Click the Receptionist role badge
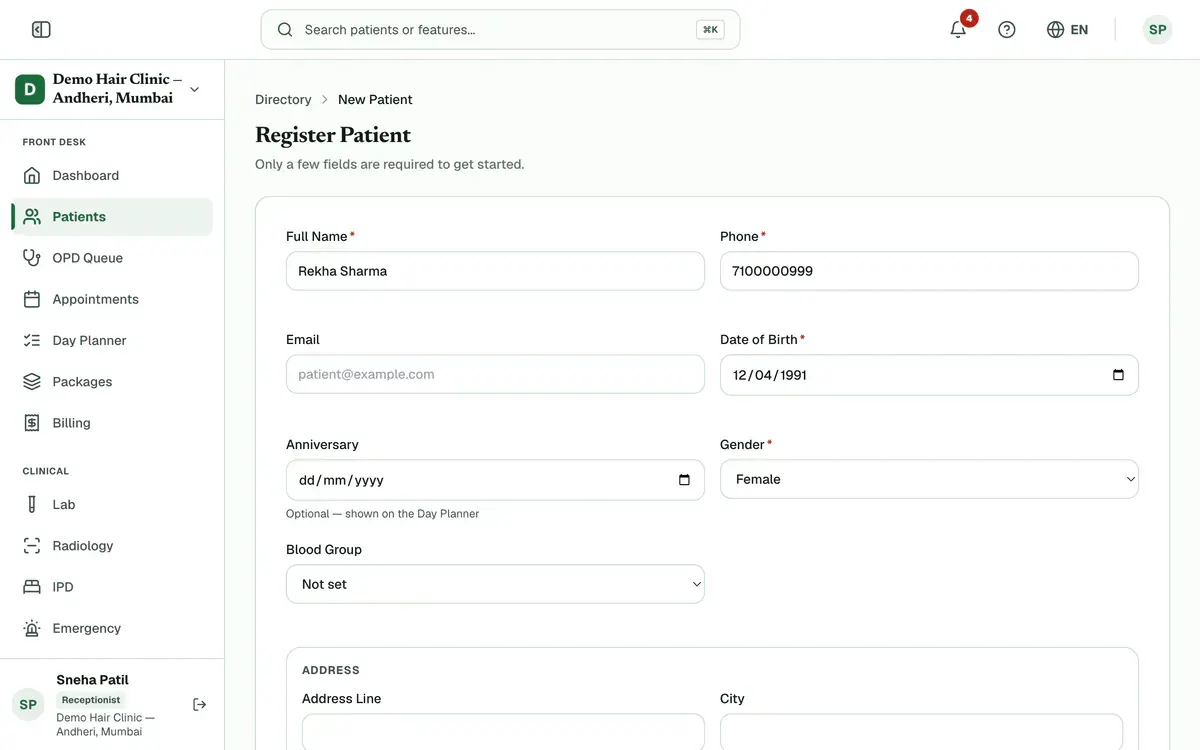1200x750 pixels. coord(91,700)
